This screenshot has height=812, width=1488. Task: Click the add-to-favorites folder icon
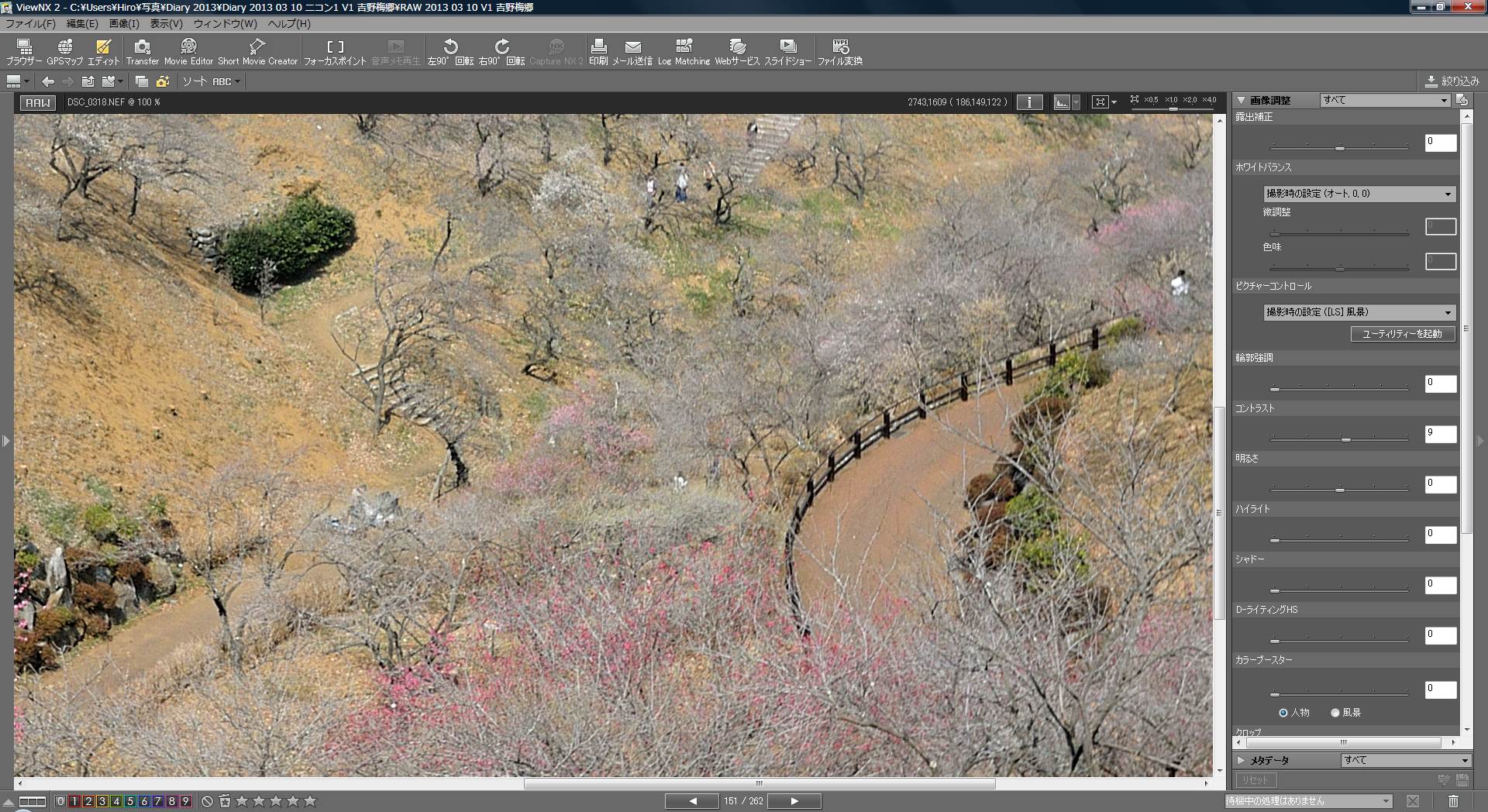(108, 81)
